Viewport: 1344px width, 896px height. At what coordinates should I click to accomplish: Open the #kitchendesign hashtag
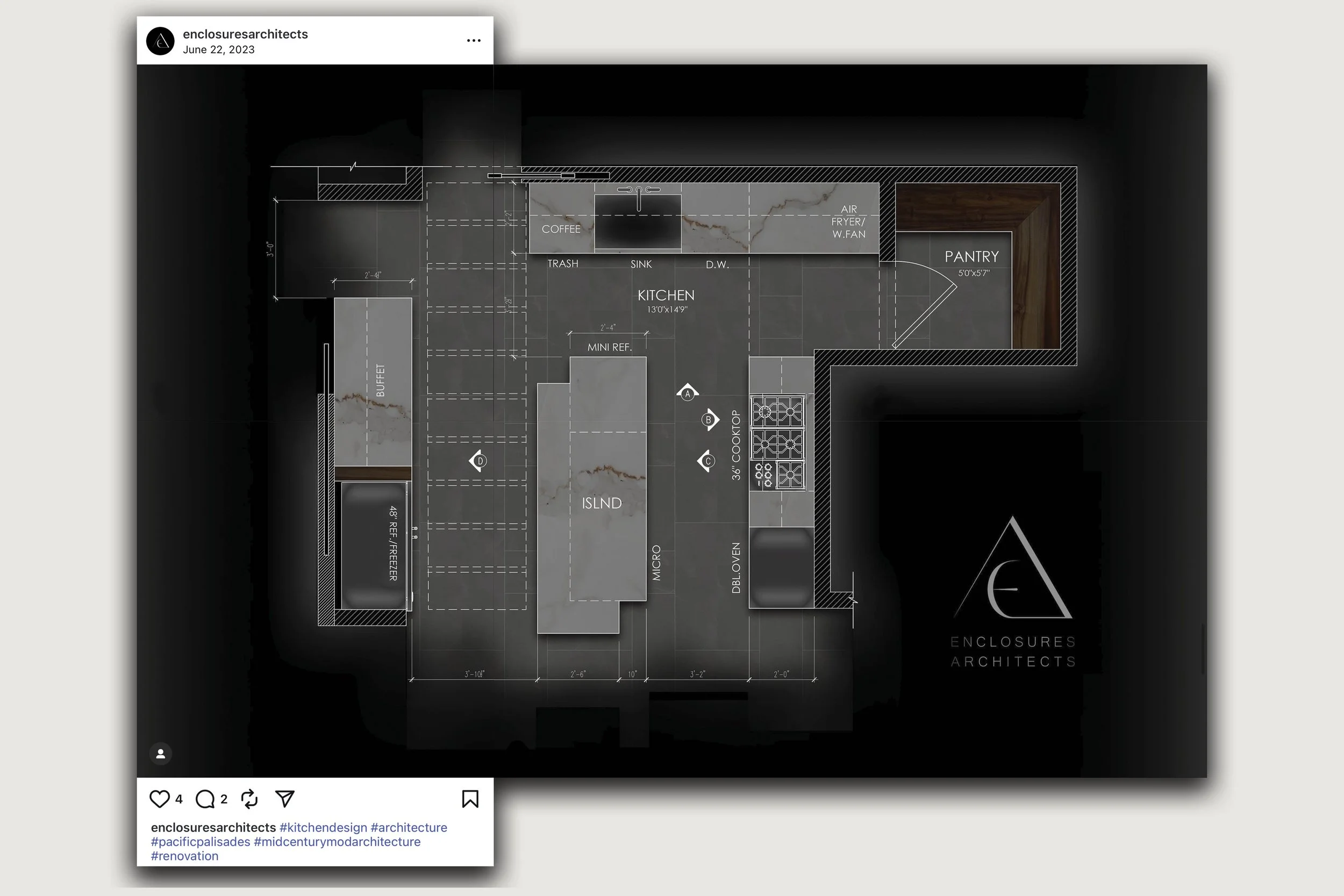[x=323, y=827]
